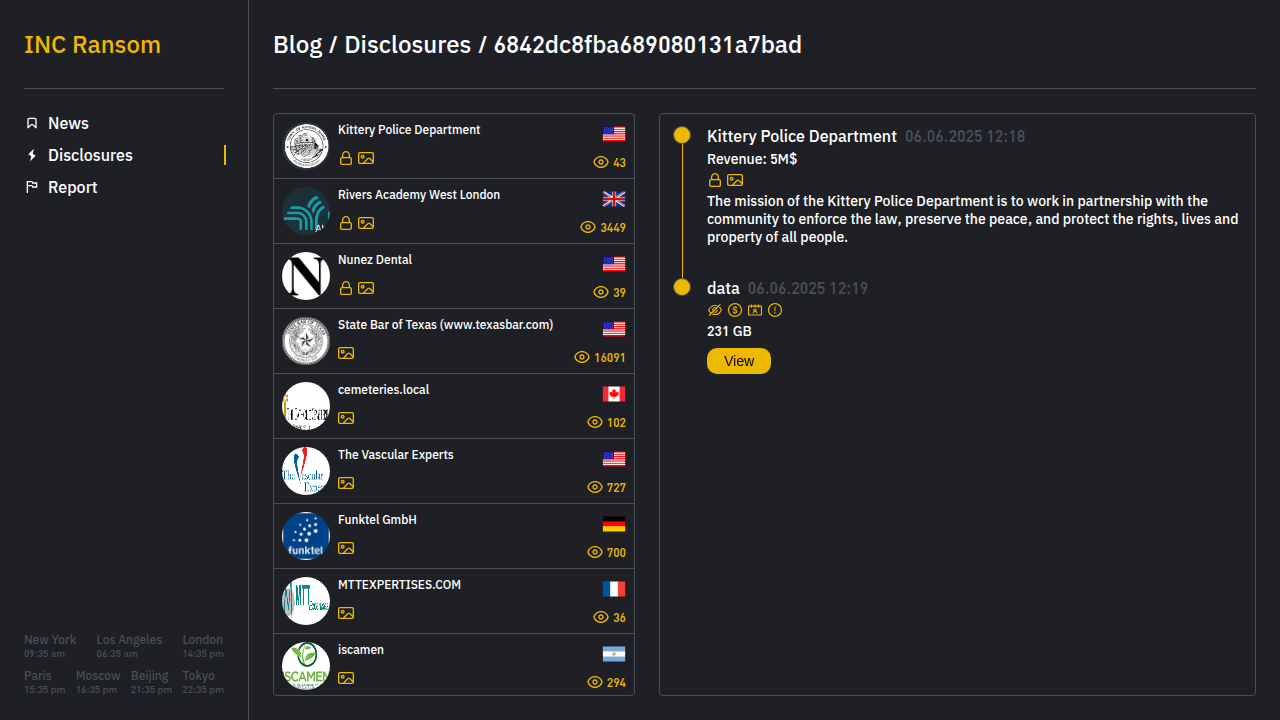Click the bookmark icon beside News
The width and height of the screenshot is (1280, 720).
click(x=32, y=123)
